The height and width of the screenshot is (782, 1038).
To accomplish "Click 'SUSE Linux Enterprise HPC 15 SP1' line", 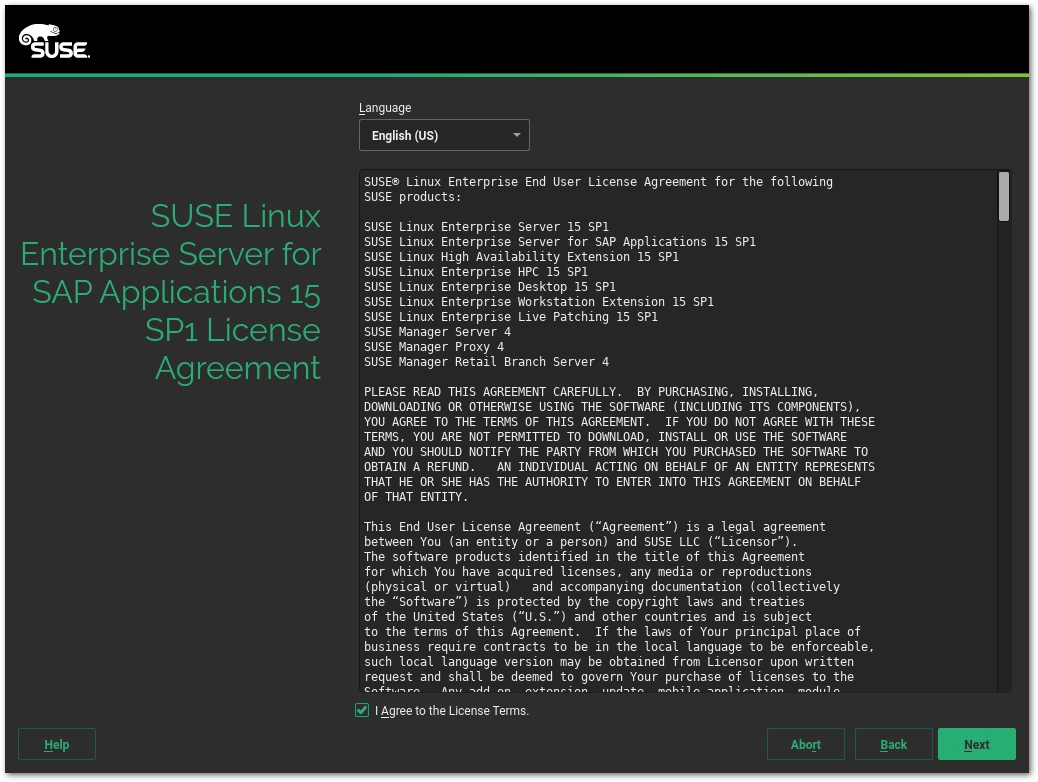I will coord(475,272).
